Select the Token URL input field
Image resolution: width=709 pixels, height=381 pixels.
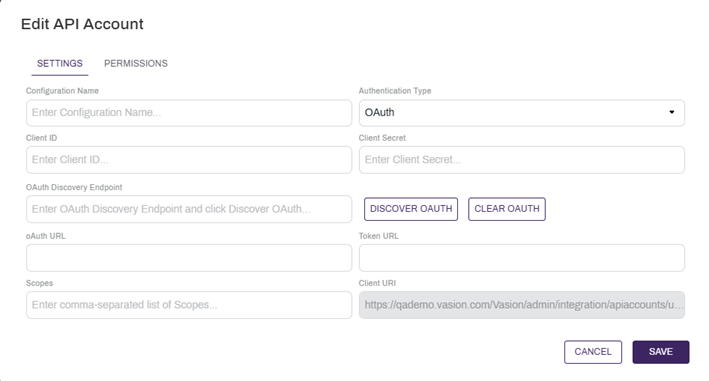click(x=522, y=258)
